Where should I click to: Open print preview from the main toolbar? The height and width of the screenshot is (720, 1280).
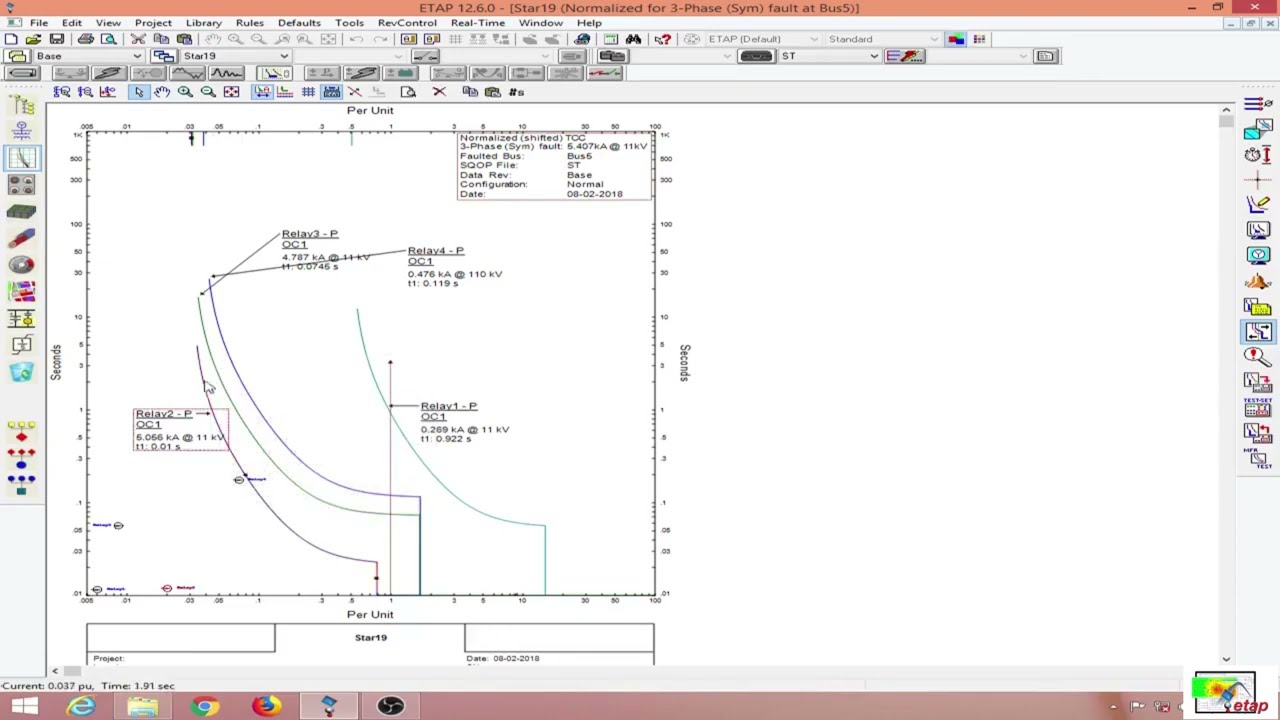108,39
